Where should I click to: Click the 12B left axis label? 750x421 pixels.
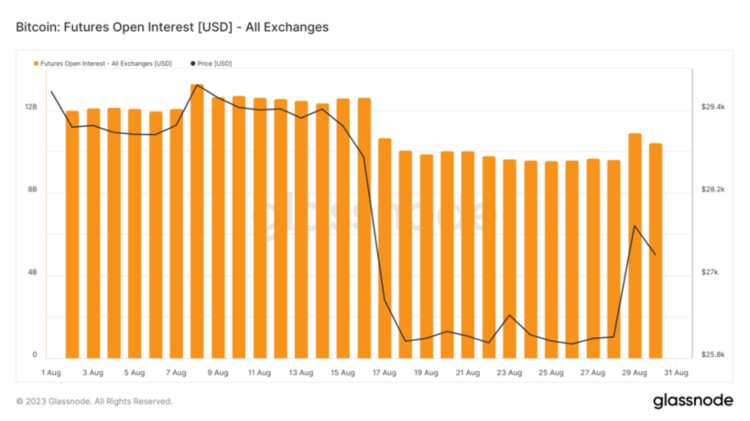point(31,106)
